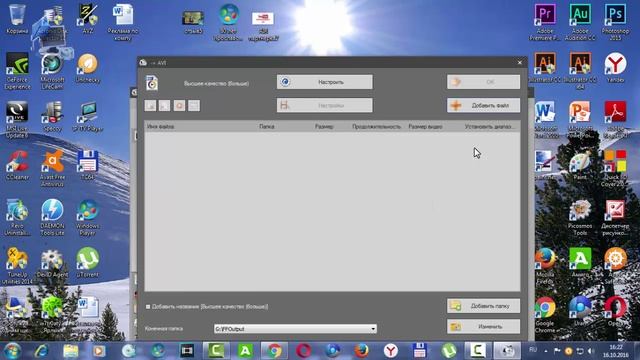Image resolution: width=640 pixels, height=360 pixels.
Task: Select the Quick CD Cover desktop icon
Action: pos(615,168)
